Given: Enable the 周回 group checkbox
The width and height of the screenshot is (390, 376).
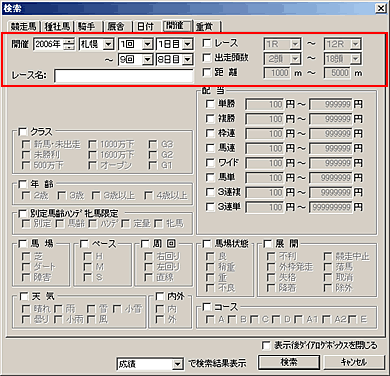Looking at the screenshot, I should (145, 244).
